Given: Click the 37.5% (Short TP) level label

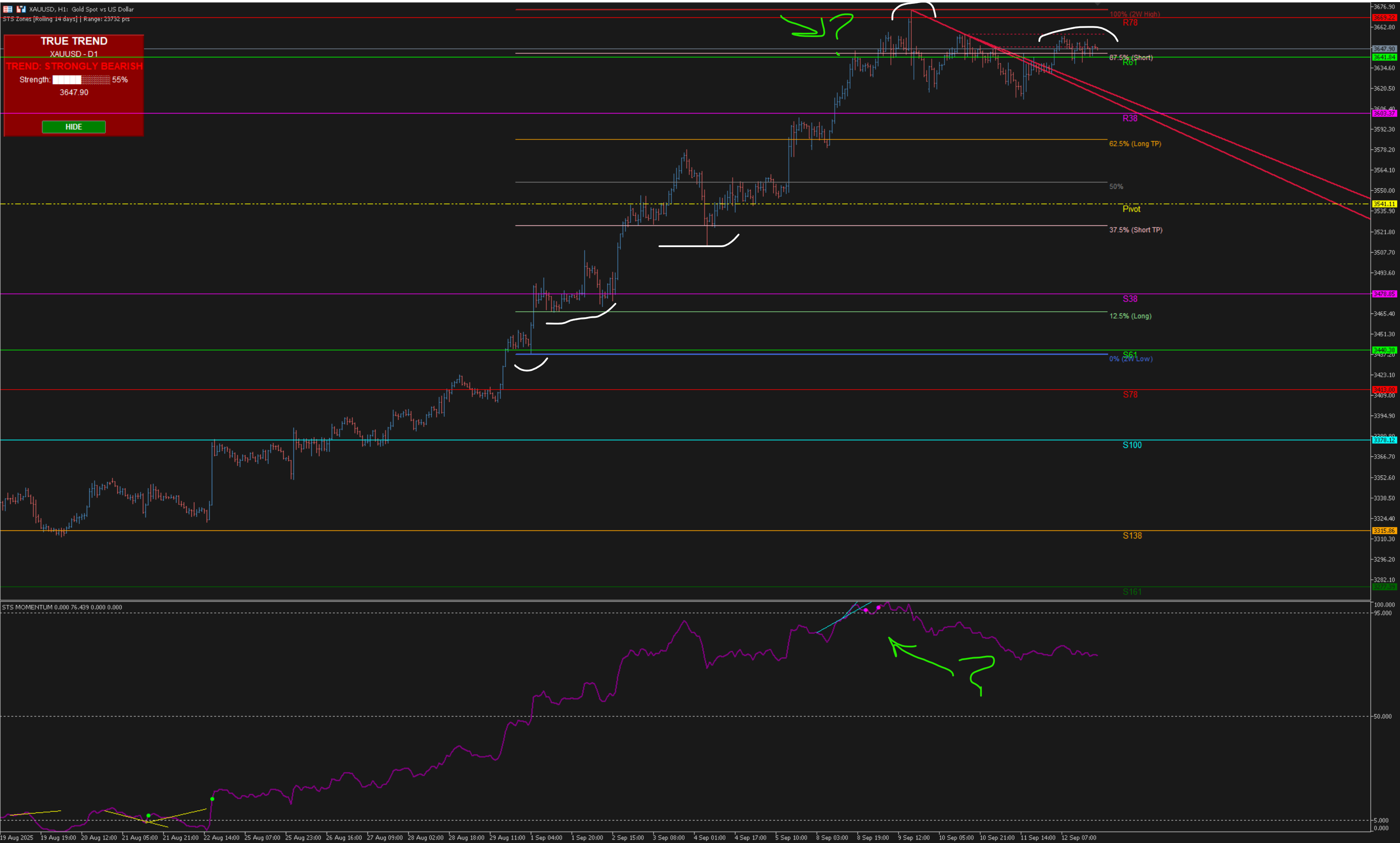Looking at the screenshot, I should point(1135,230).
